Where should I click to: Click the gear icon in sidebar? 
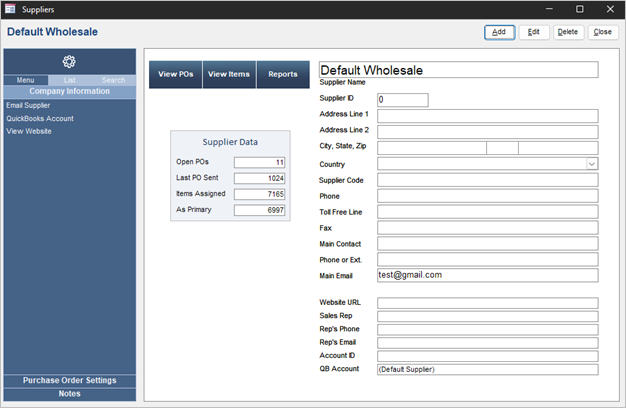tap(69, 62)
